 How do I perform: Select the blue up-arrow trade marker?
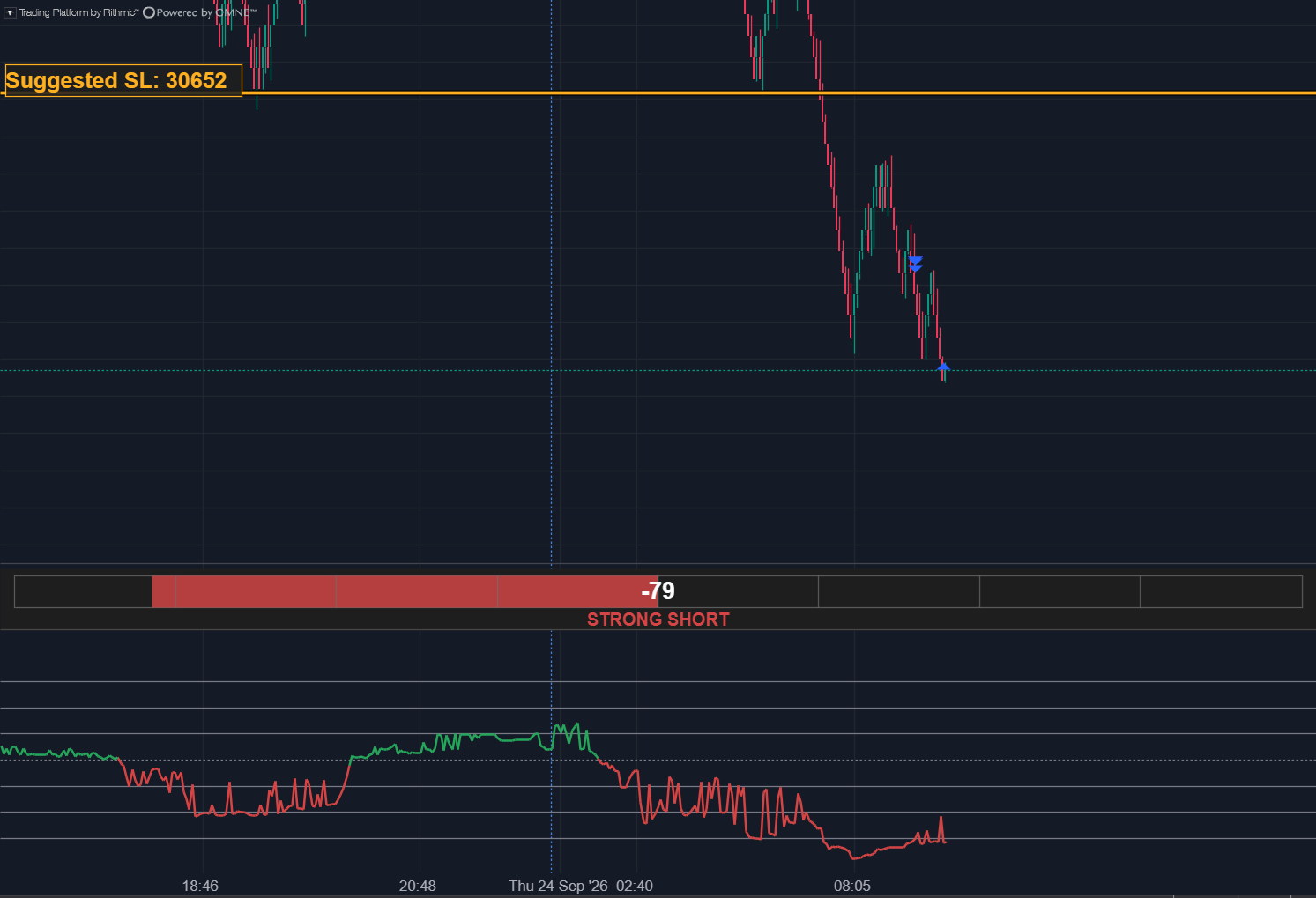(943, 367)
